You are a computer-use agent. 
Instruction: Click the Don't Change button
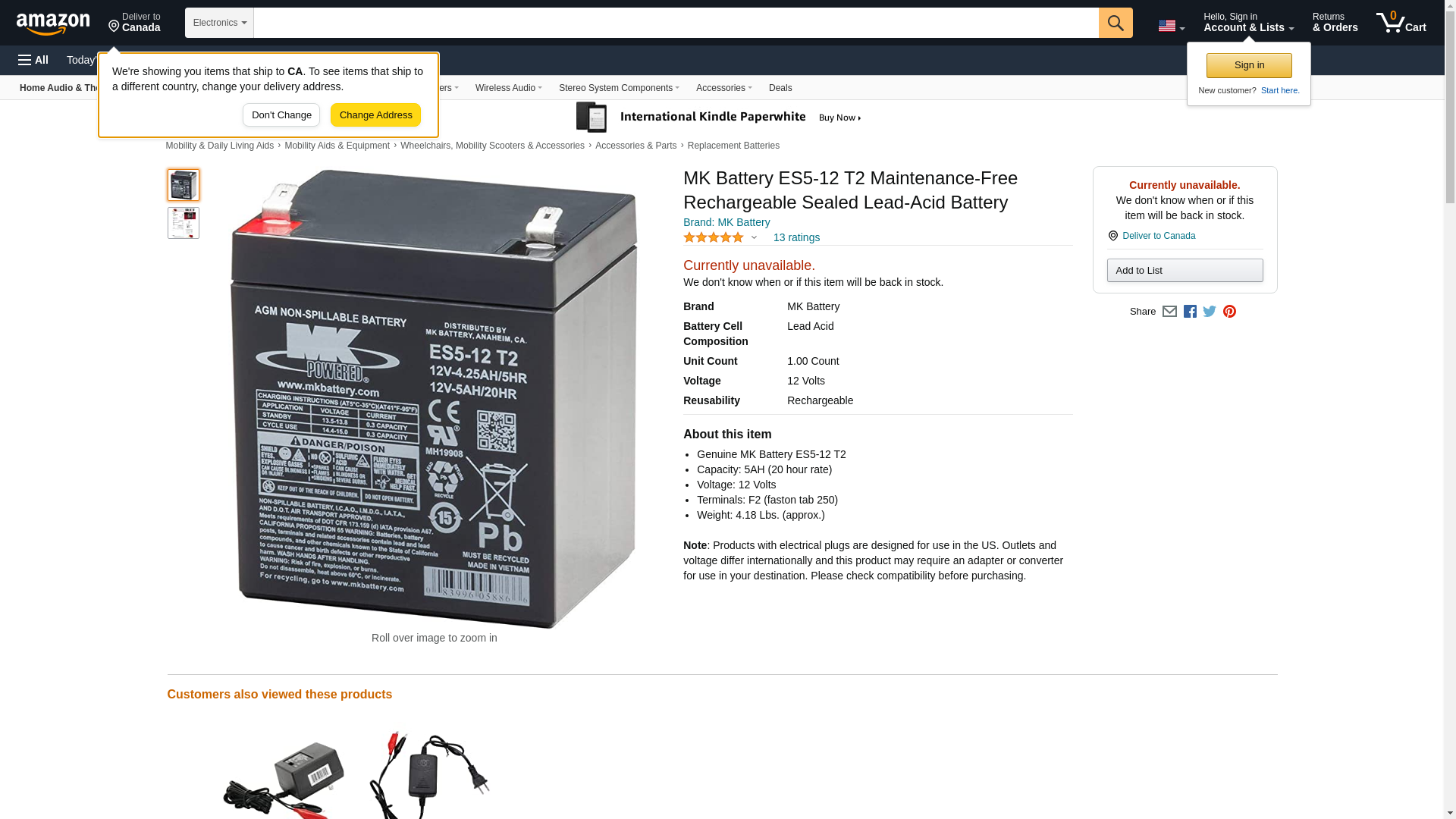pyautogui.click(x=281, y=115)
